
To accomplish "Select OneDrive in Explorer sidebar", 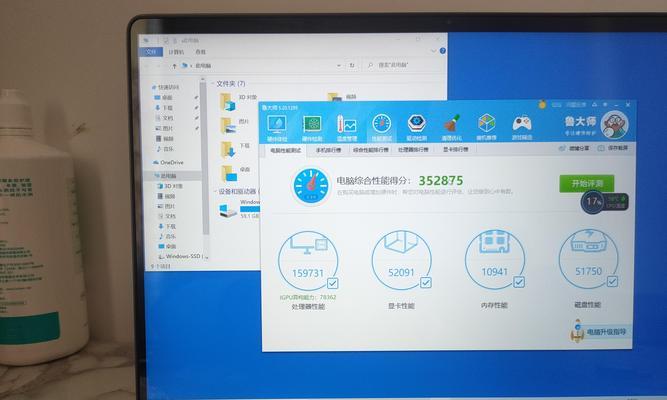I will click(x=168, y=163).
